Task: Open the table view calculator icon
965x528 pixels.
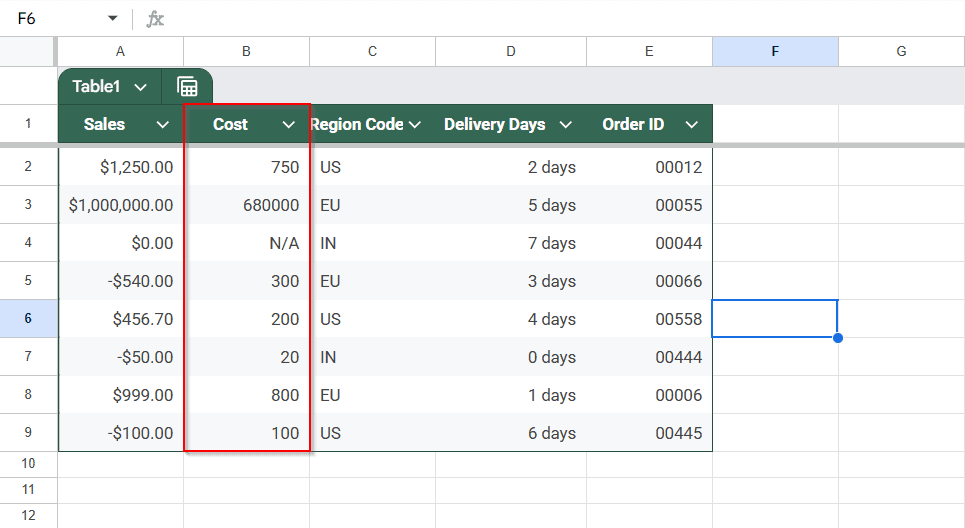Action: tap(187, 87)
